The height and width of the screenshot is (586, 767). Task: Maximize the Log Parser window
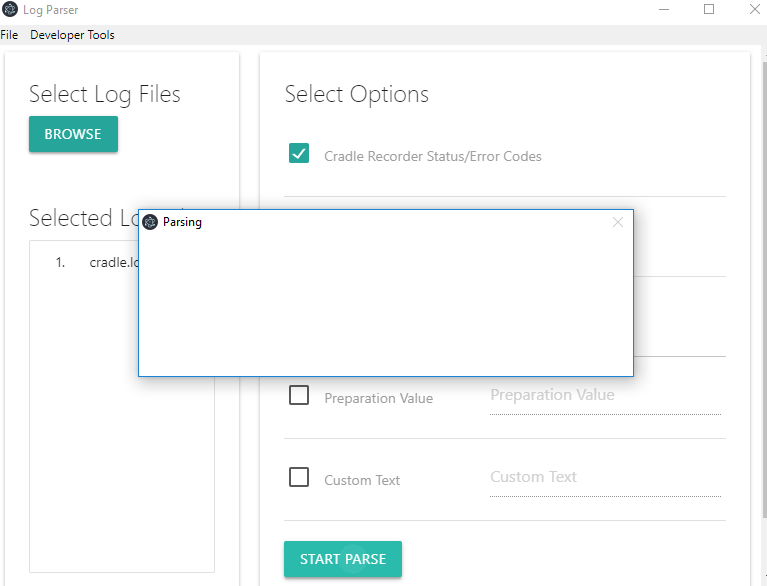[709, 9]
